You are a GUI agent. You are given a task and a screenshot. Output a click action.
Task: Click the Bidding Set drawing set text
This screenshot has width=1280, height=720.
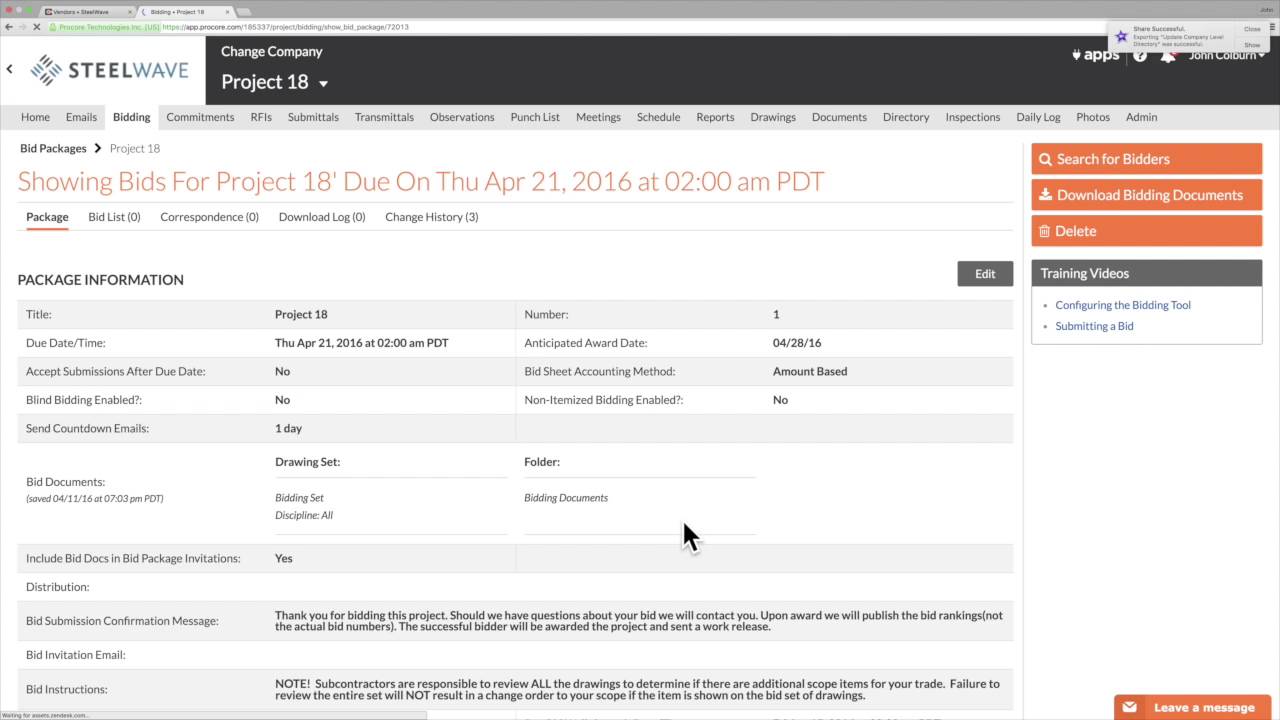[x=299, y=498]
